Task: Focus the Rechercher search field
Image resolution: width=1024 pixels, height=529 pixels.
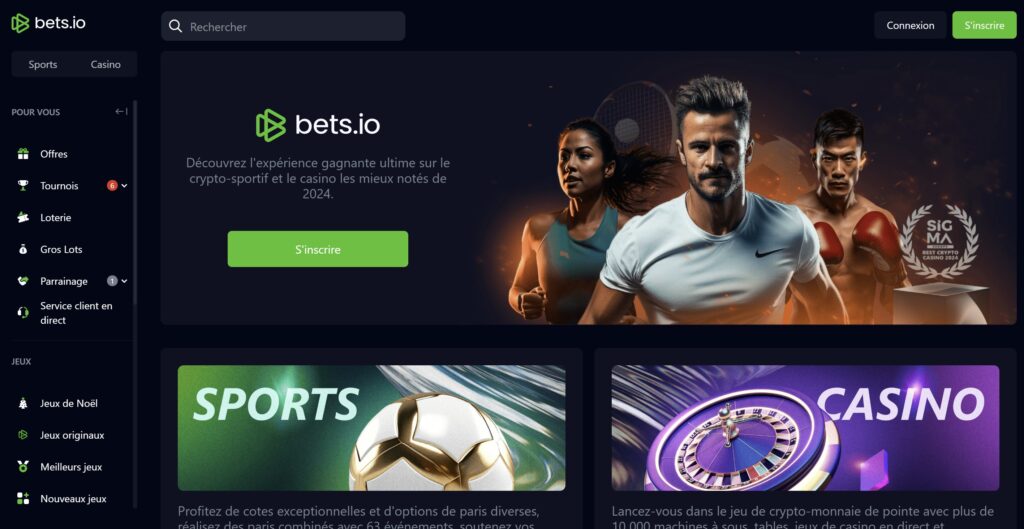Action: tap(283, 26)
